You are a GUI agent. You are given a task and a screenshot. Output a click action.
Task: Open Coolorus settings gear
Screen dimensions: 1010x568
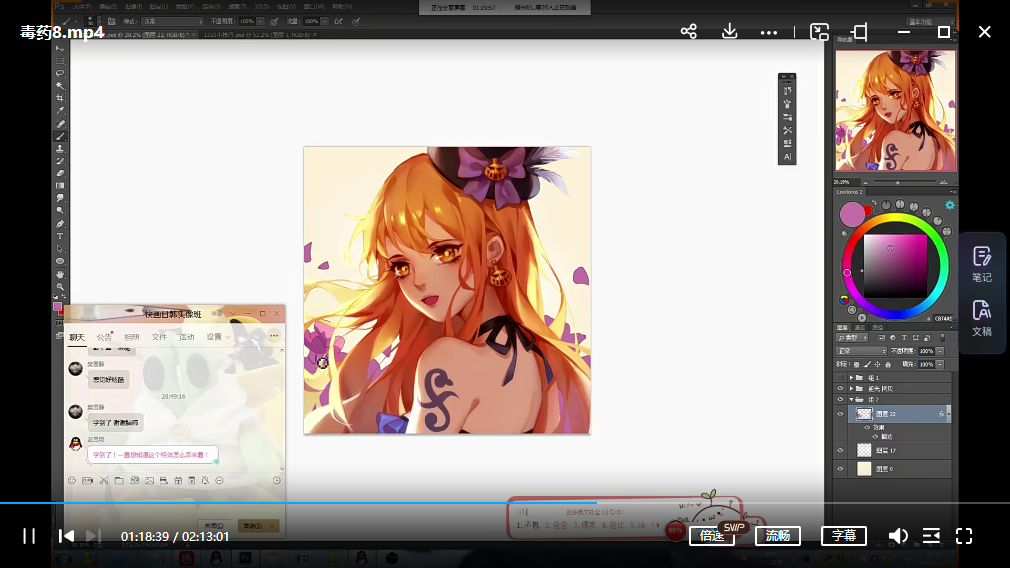pyautogui.click(x=949, y=205)
